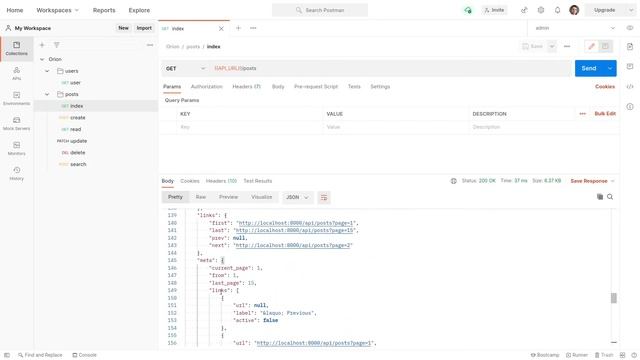Screen dimensions: 640x360
Task: Click the environment quick look eye icon
Action: pyautogui.click(x=630, y=28)
